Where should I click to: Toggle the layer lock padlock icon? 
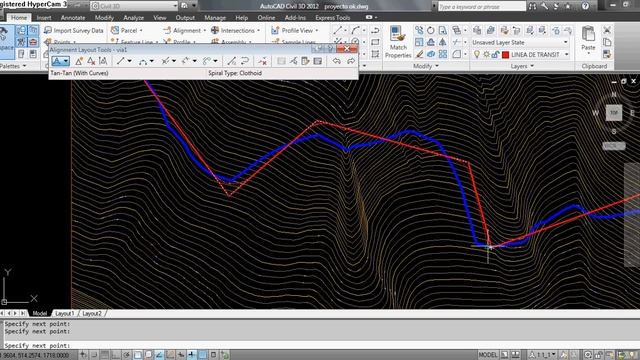click(x=495, y=54)
